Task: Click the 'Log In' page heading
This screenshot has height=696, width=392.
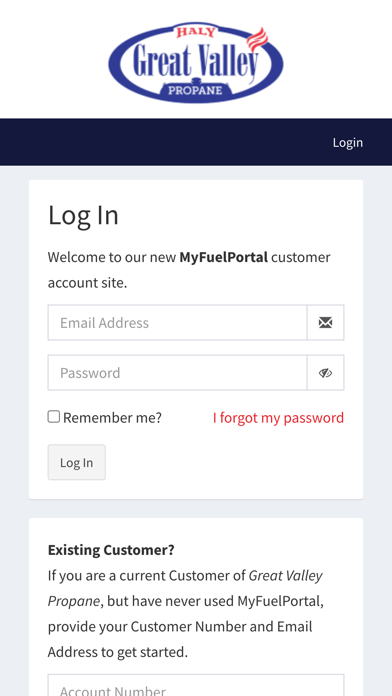Action: click(x=83, y=216)
